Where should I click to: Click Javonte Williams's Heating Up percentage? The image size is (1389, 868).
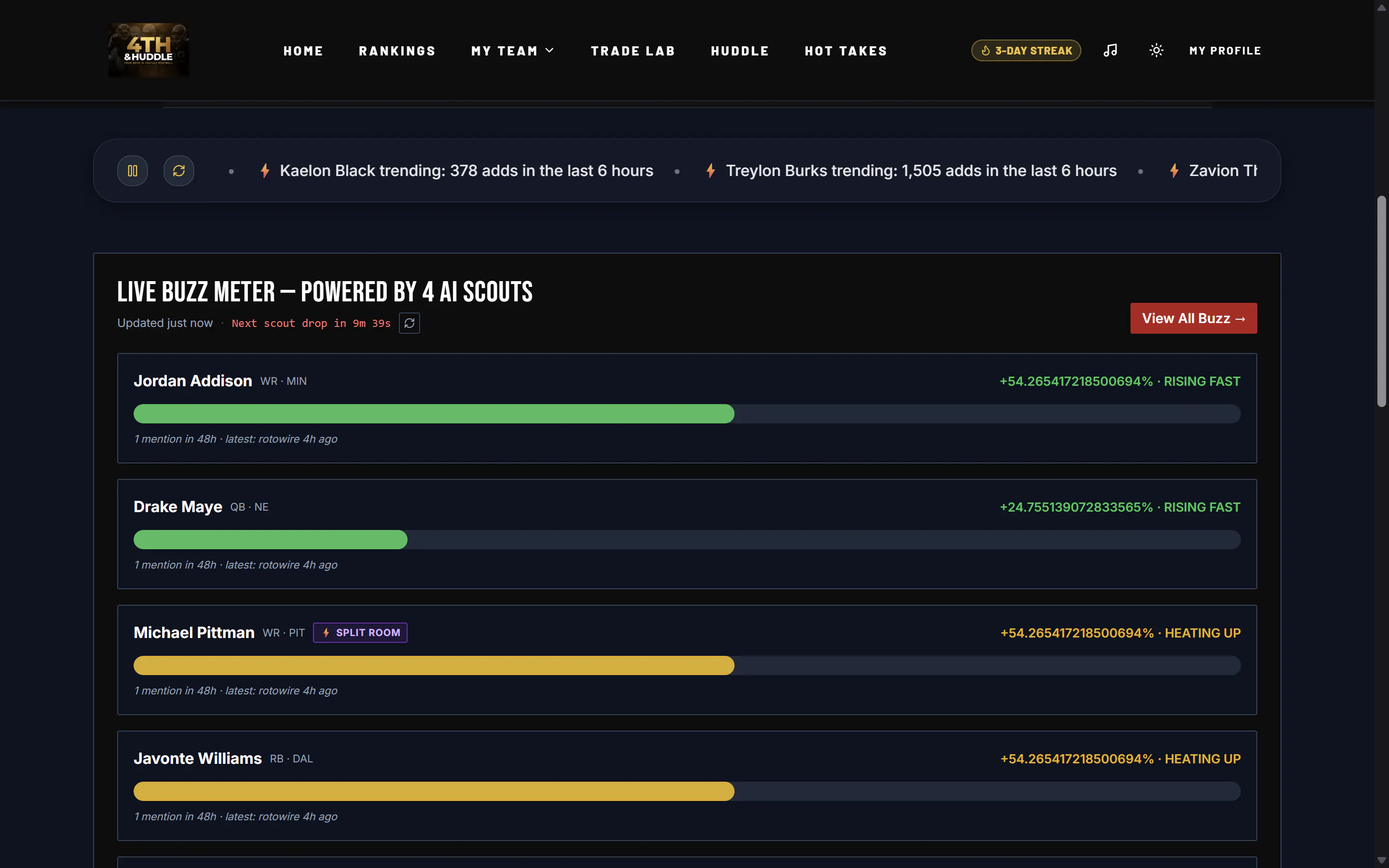[1120, 759]
